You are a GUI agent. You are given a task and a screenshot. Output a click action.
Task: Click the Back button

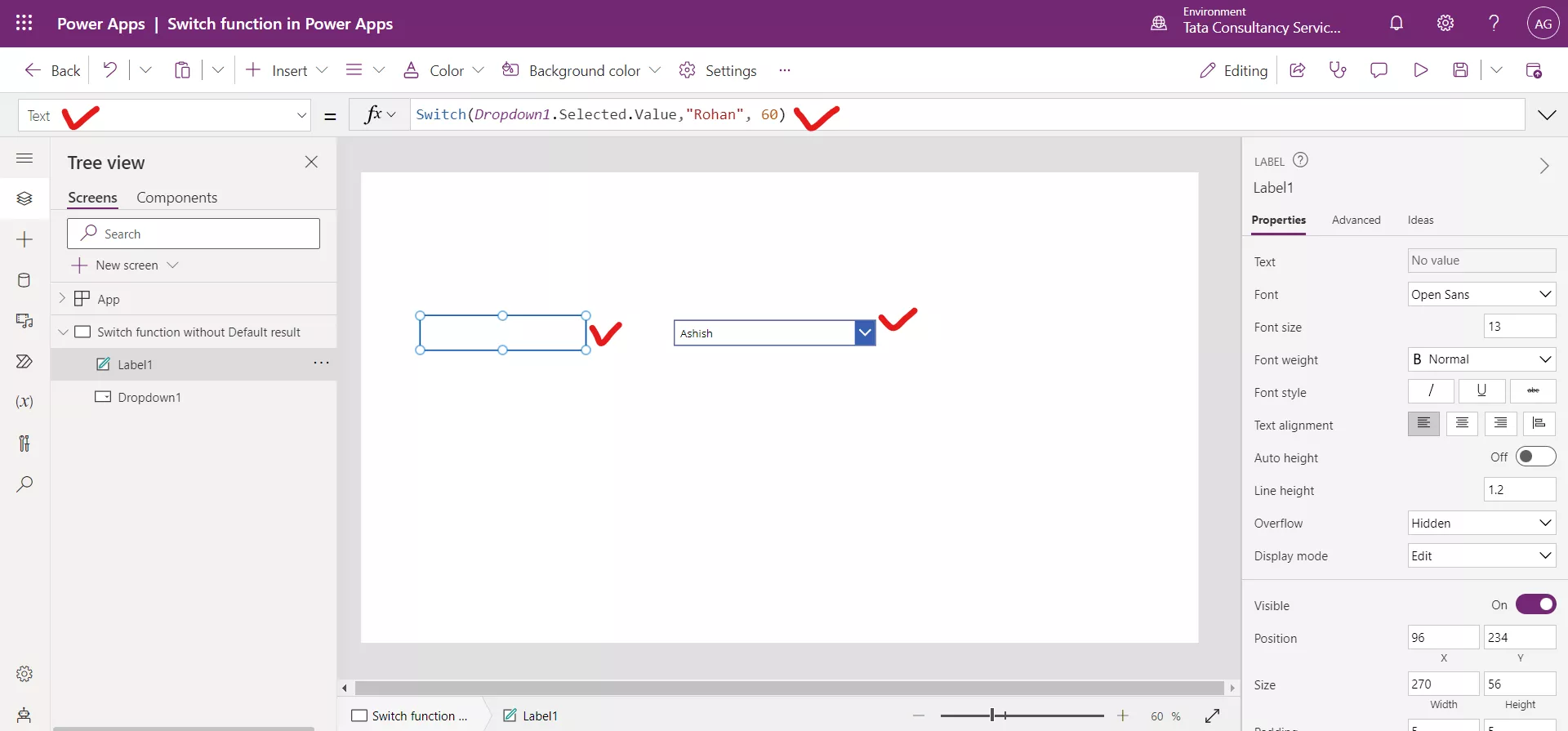[x=52, y=70]
